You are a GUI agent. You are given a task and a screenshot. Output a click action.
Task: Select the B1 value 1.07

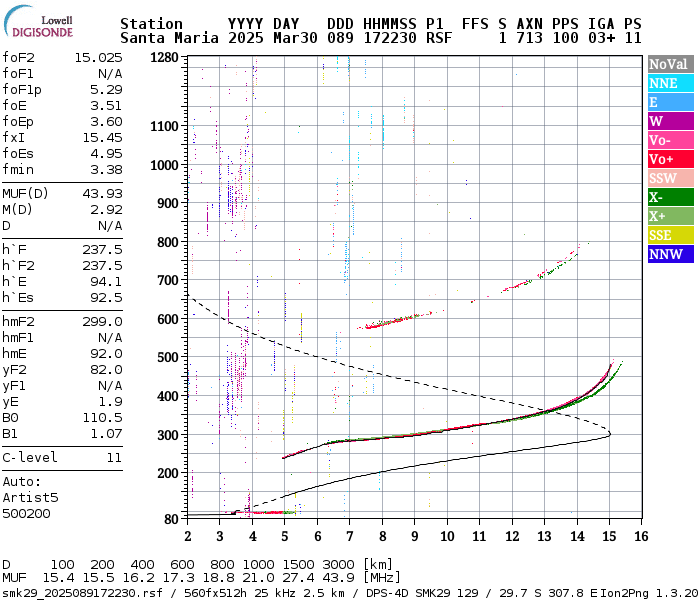coord(106,434)
